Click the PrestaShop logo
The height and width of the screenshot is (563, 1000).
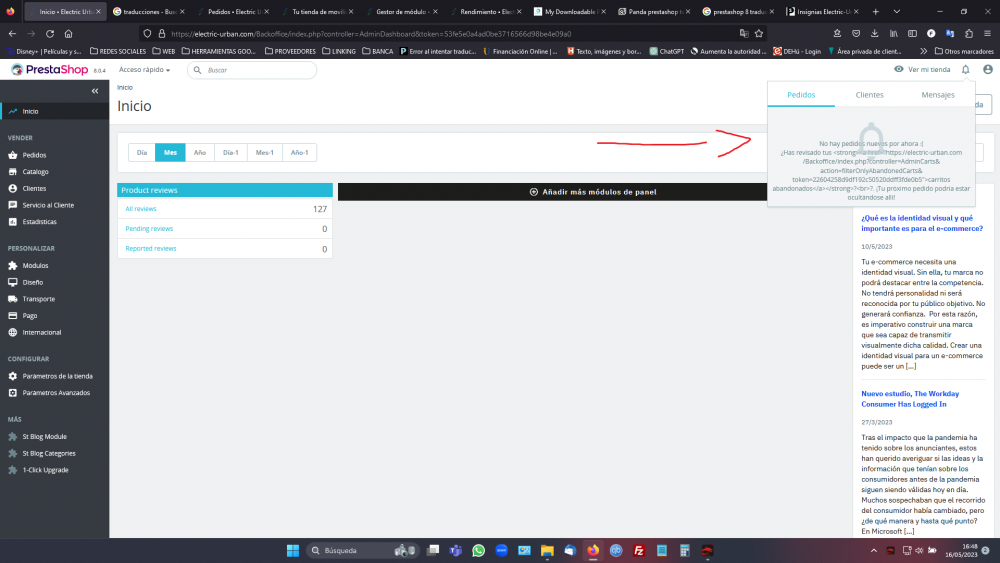(50, 69)
